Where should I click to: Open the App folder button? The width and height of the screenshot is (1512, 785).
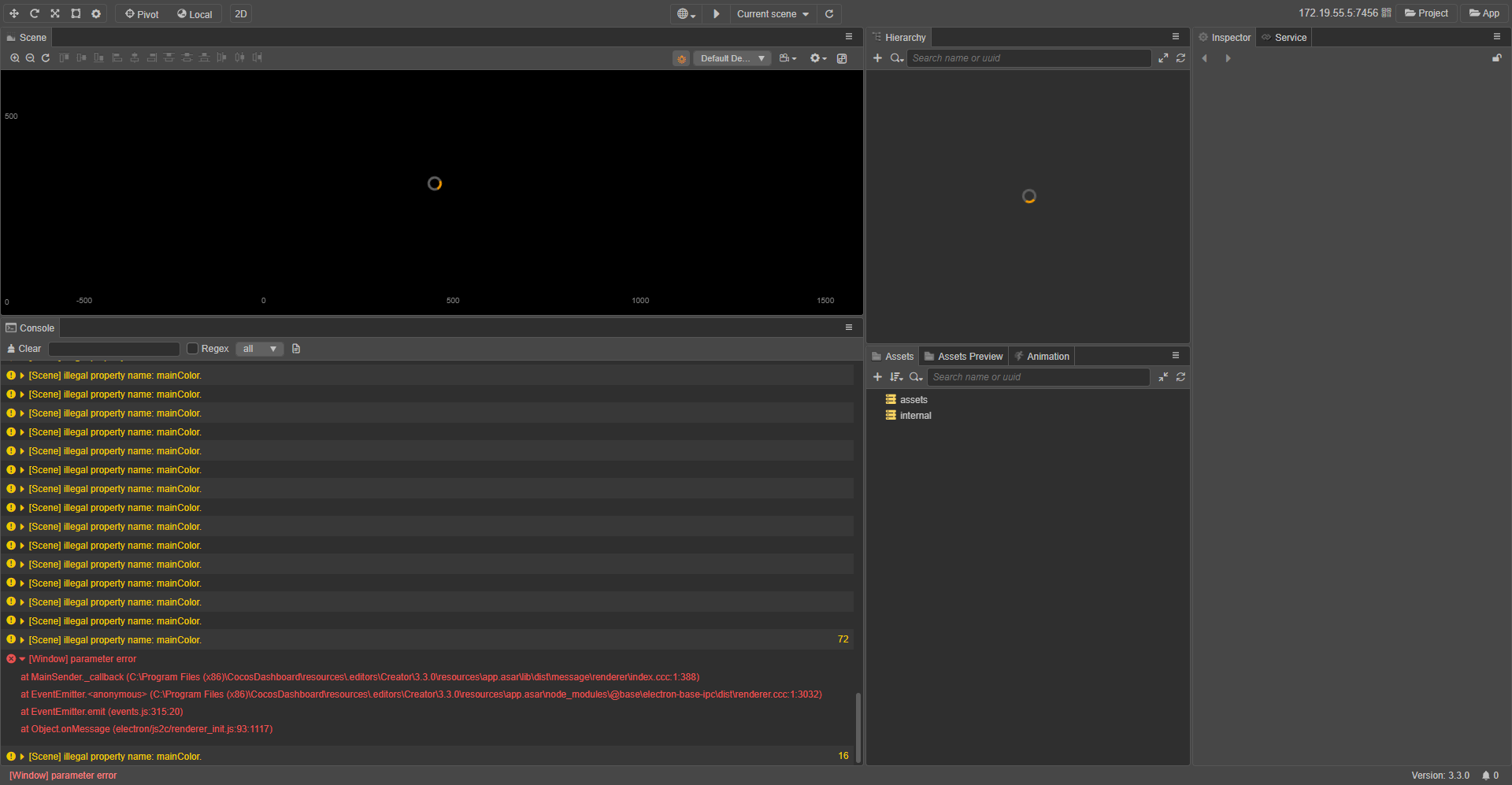click(x=1484, y=13)
